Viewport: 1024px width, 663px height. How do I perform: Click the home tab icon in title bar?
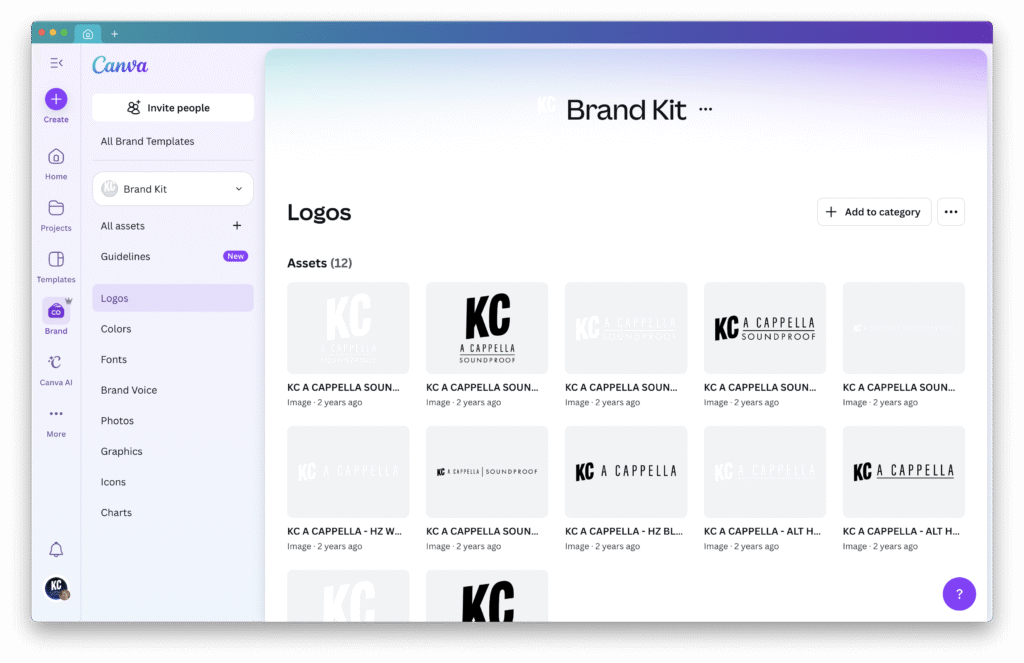(x=88, y=34)
